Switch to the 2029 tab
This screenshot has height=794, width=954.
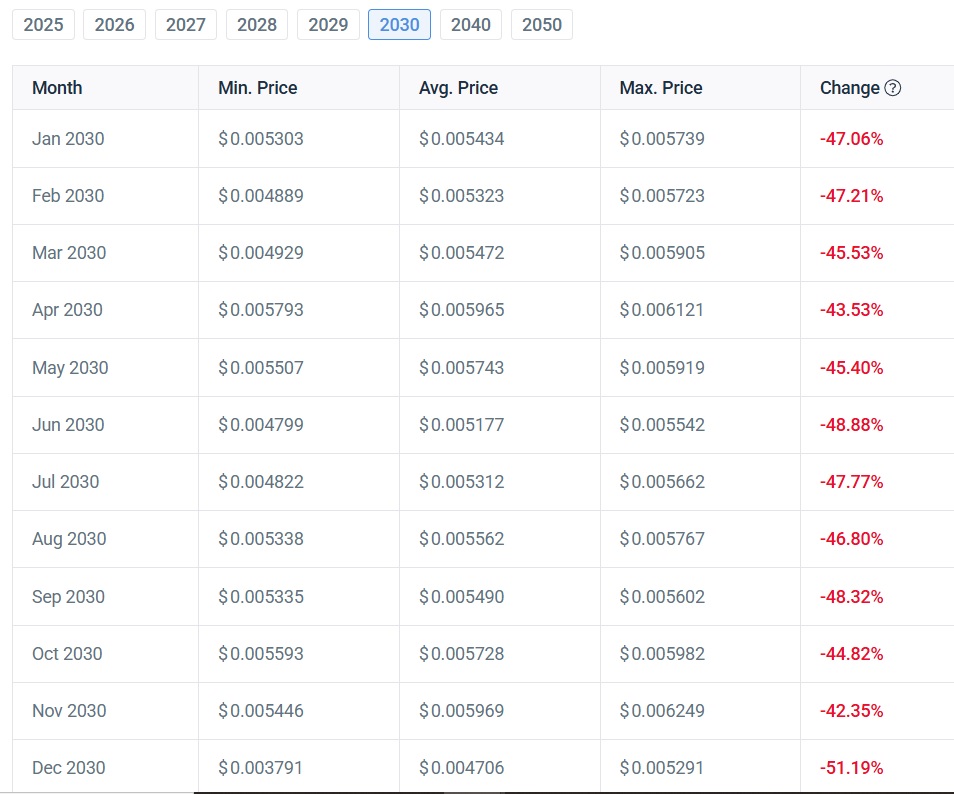pos(328,24)
